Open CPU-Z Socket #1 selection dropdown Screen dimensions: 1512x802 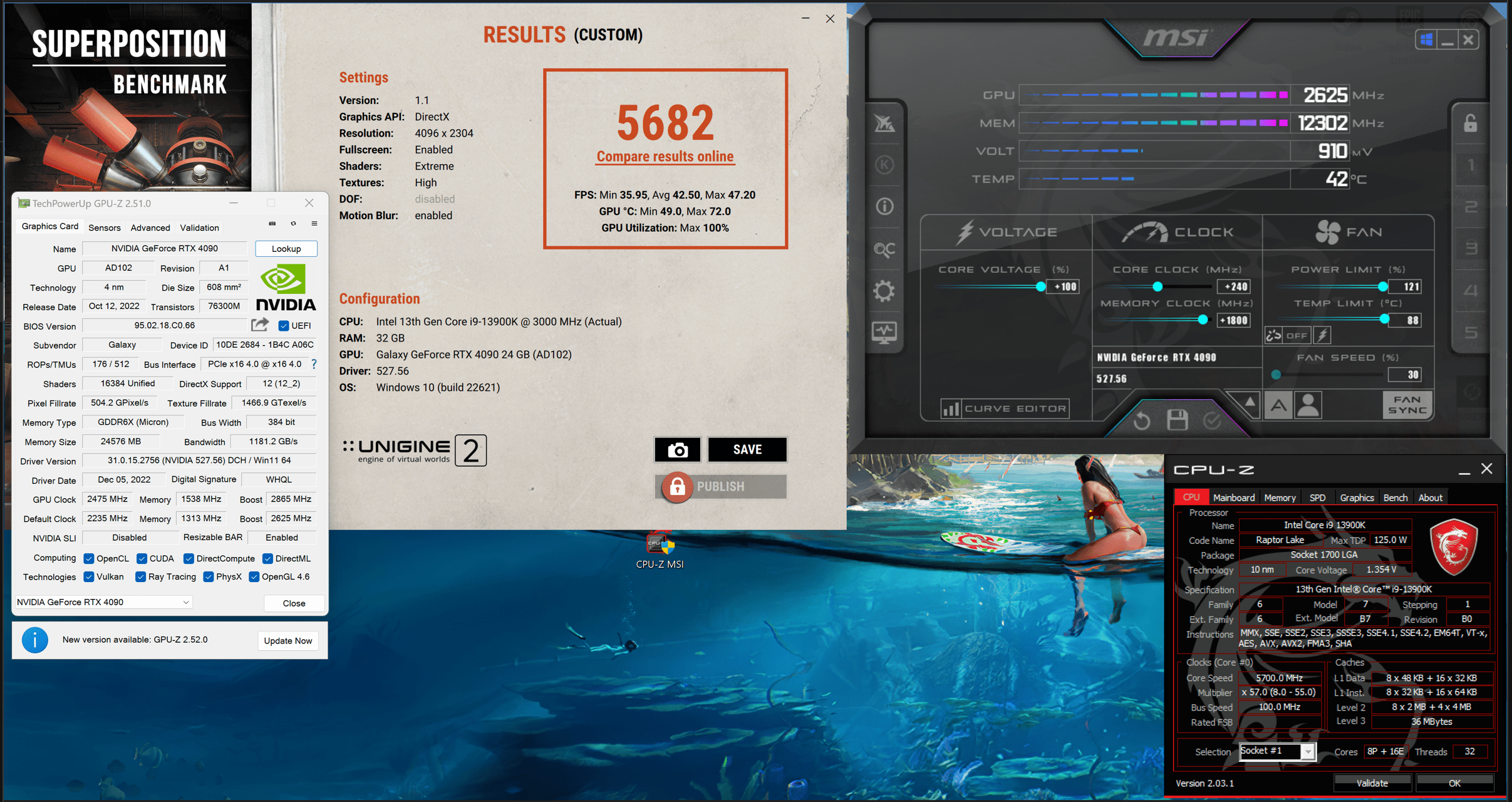(1307, 752)
